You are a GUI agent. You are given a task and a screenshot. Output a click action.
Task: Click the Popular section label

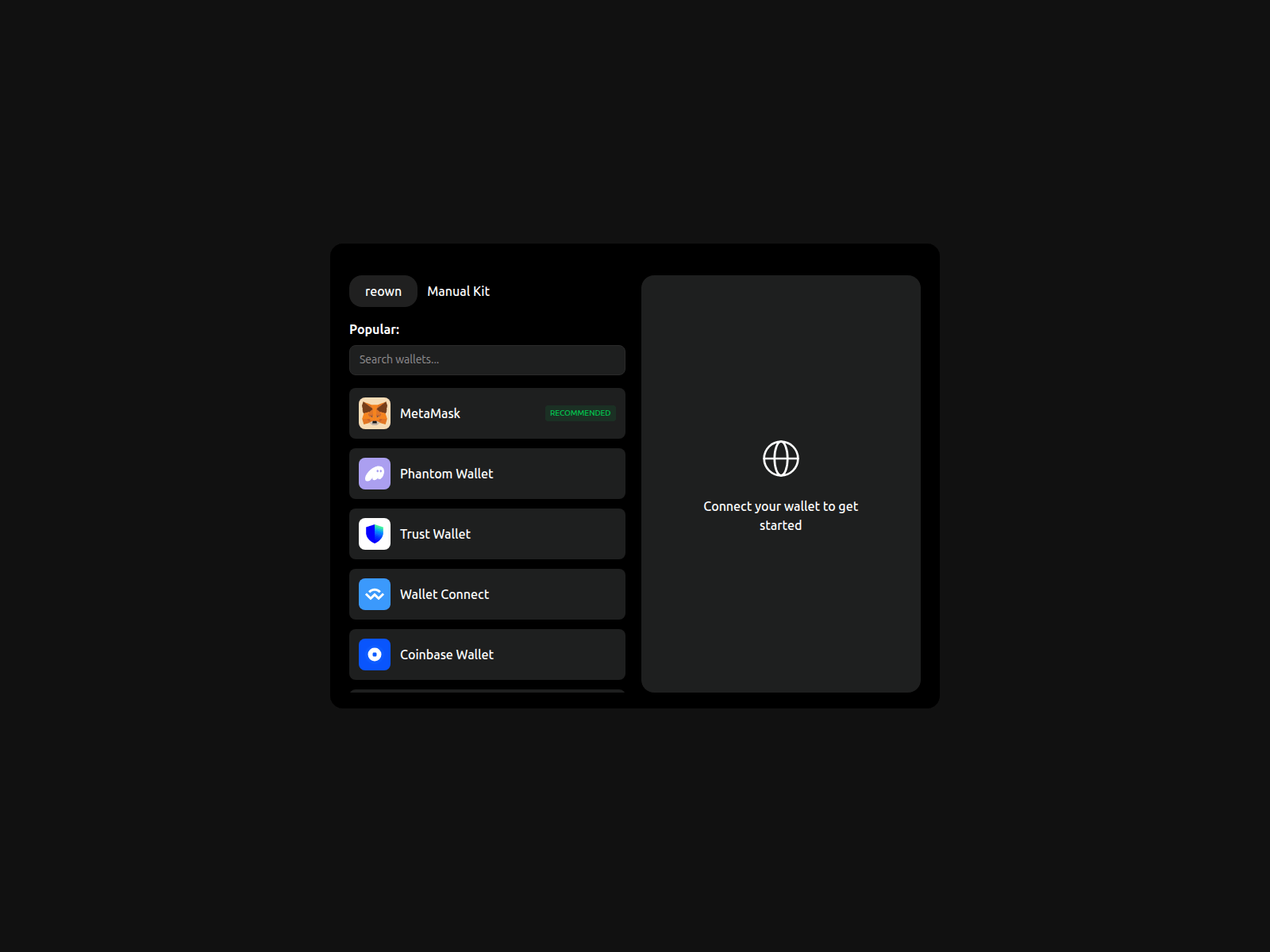click(x=374, y=328)
